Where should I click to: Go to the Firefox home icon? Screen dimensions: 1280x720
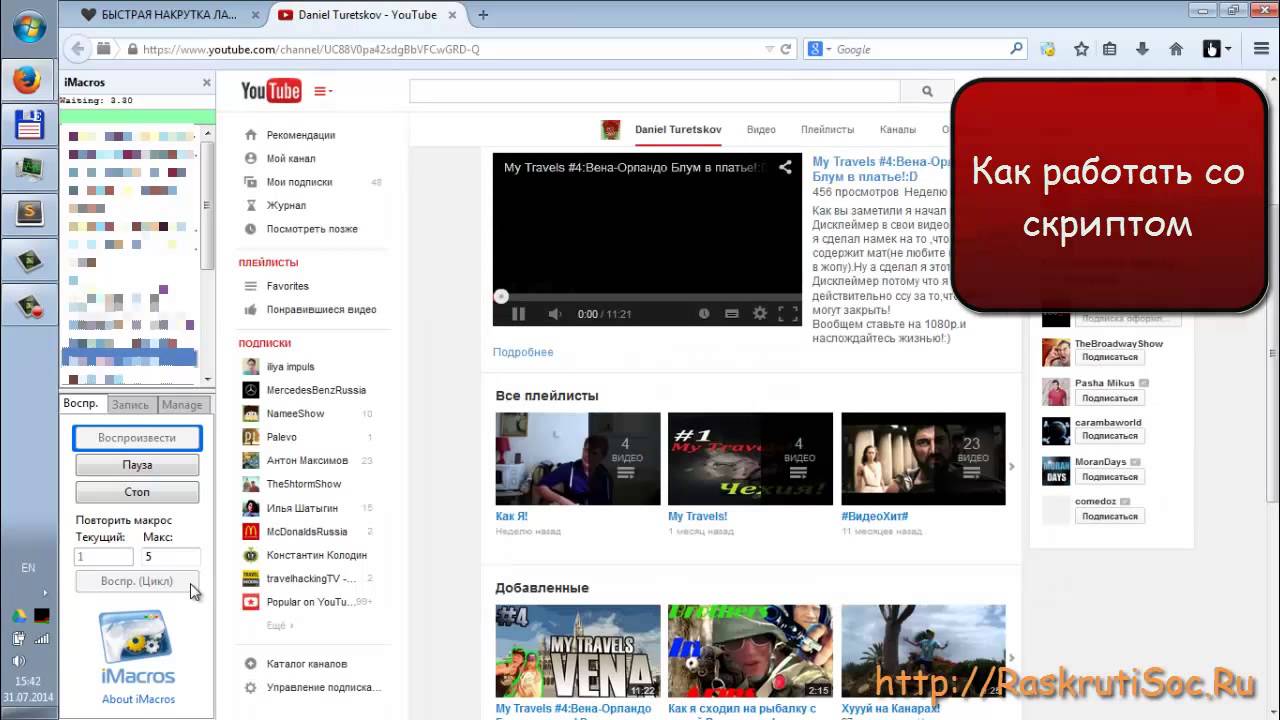[x=1176, y=49]
